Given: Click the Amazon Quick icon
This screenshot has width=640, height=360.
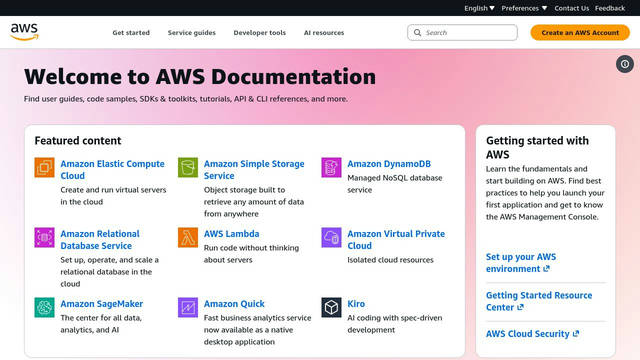Looking at the screenshot, I should tap(188, 307).
